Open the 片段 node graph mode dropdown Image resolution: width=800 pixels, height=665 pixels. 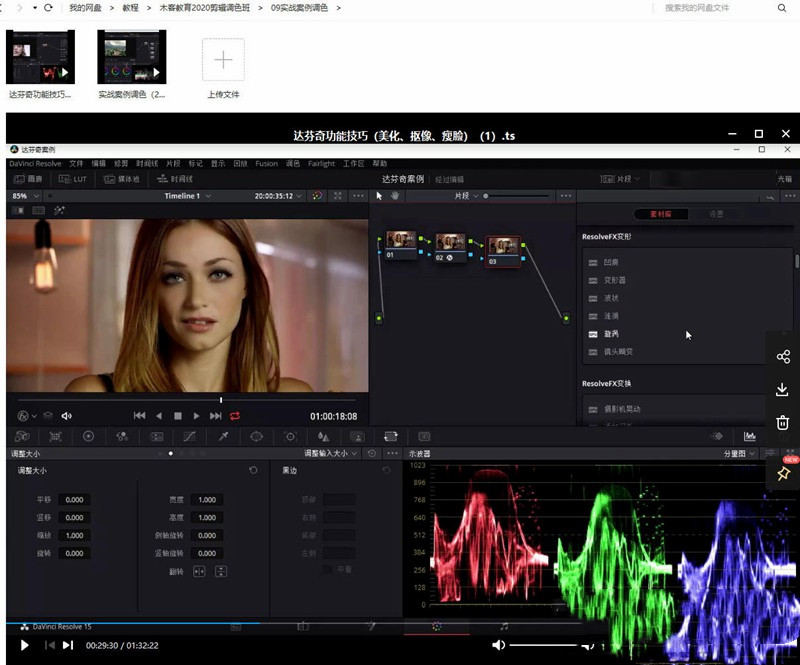coord(466,196)
